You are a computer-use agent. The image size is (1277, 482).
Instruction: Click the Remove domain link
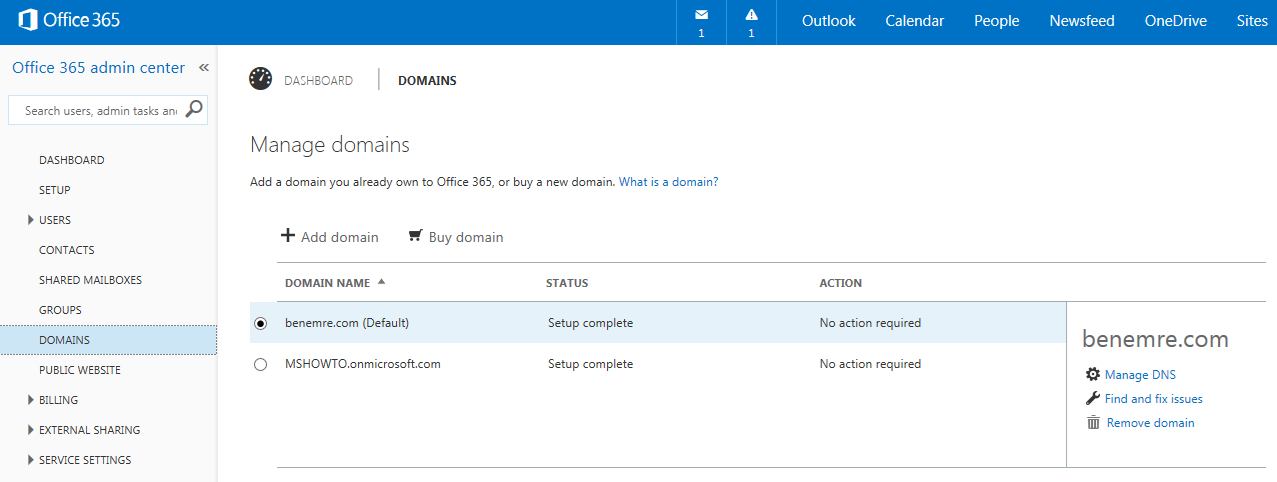click(1151, 423)
